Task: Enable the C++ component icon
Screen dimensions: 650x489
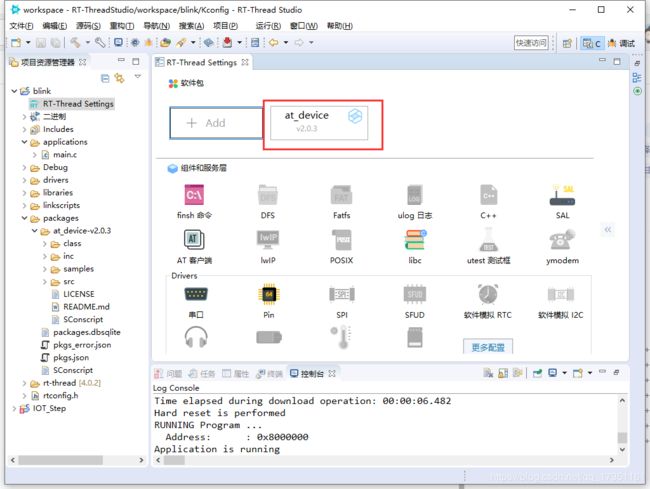Action: [x=488, y=195]
